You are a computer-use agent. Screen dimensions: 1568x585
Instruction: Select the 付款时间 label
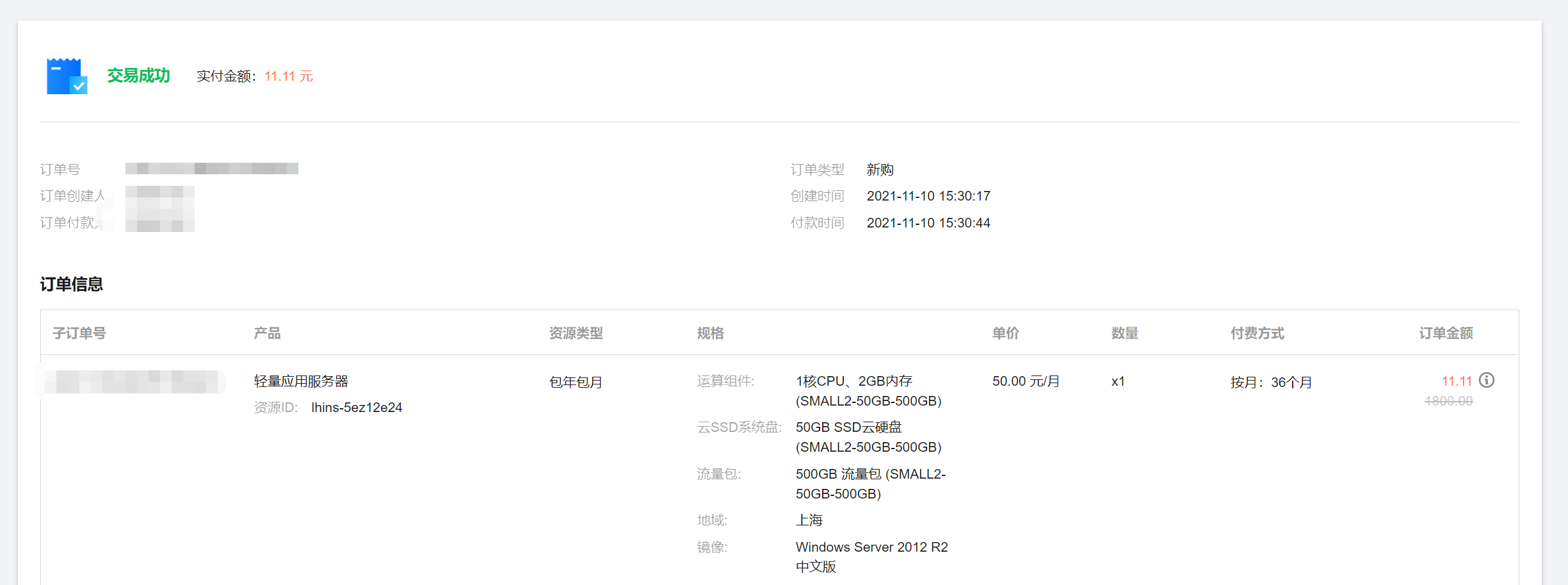coord(818,223)
